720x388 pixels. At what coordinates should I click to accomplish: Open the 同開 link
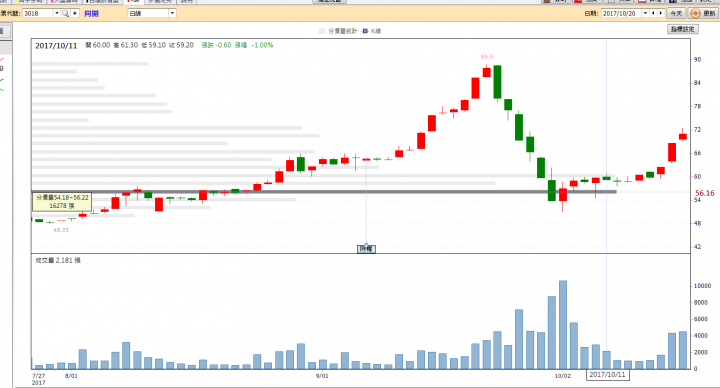pos(91,13)
